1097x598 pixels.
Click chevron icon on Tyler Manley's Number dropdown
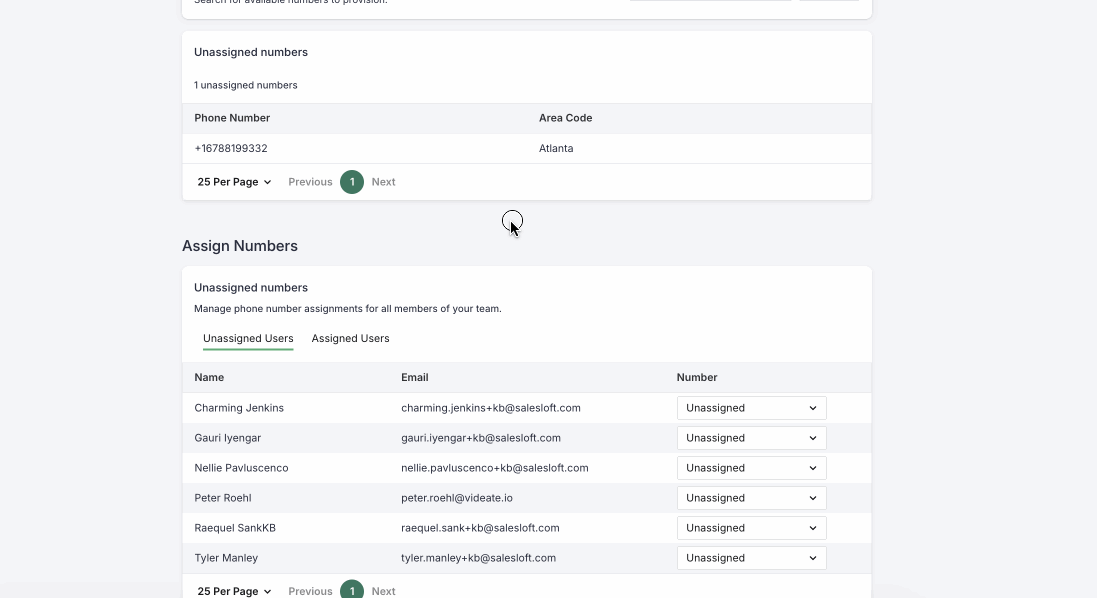point(812,558)
